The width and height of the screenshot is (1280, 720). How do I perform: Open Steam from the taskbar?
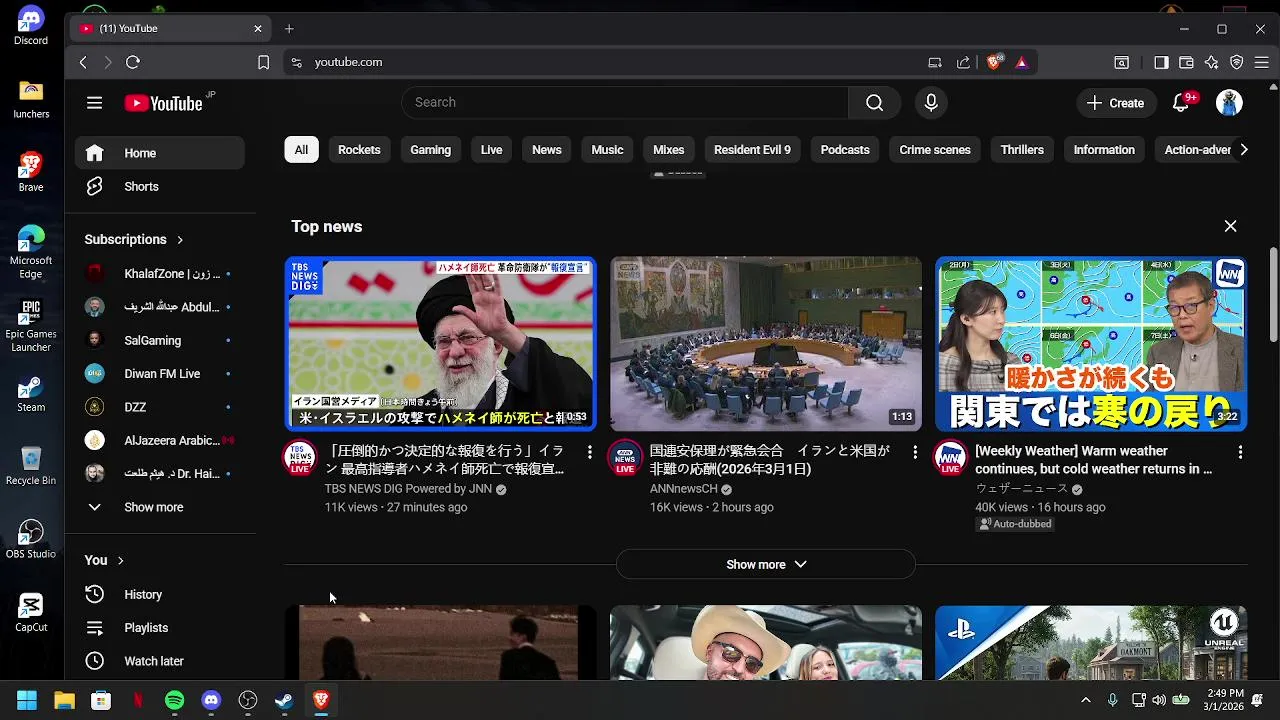click(x=284, y=701)
